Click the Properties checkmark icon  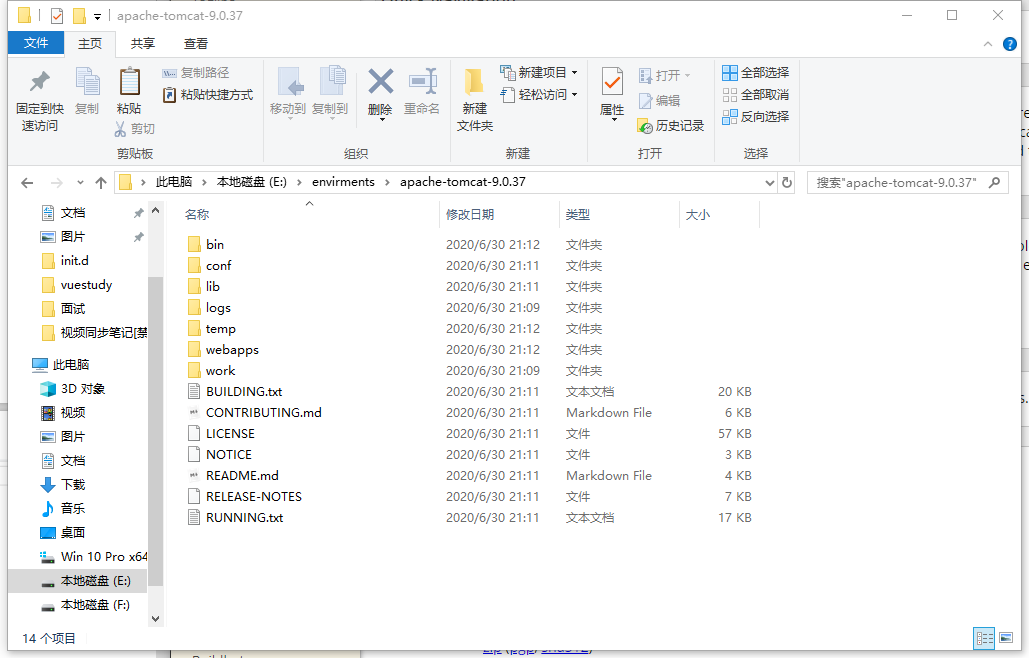612,82
